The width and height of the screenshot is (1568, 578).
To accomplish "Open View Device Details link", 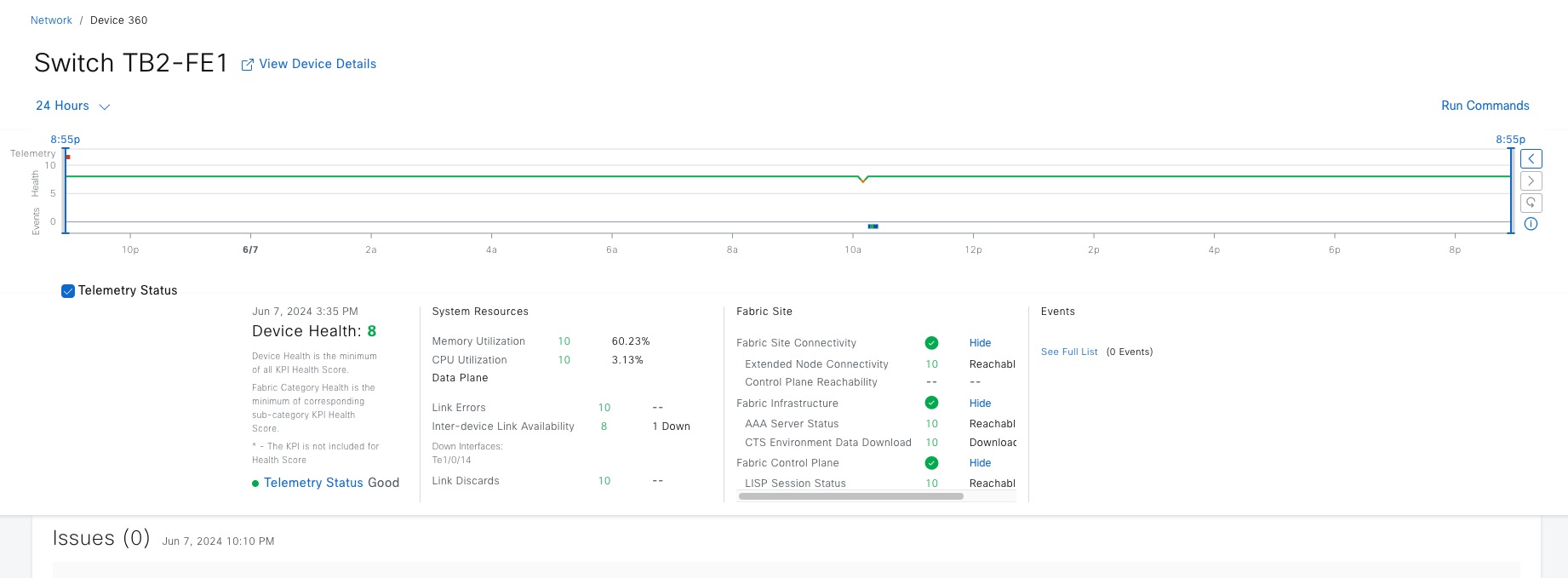I will [x=318, y=64].
